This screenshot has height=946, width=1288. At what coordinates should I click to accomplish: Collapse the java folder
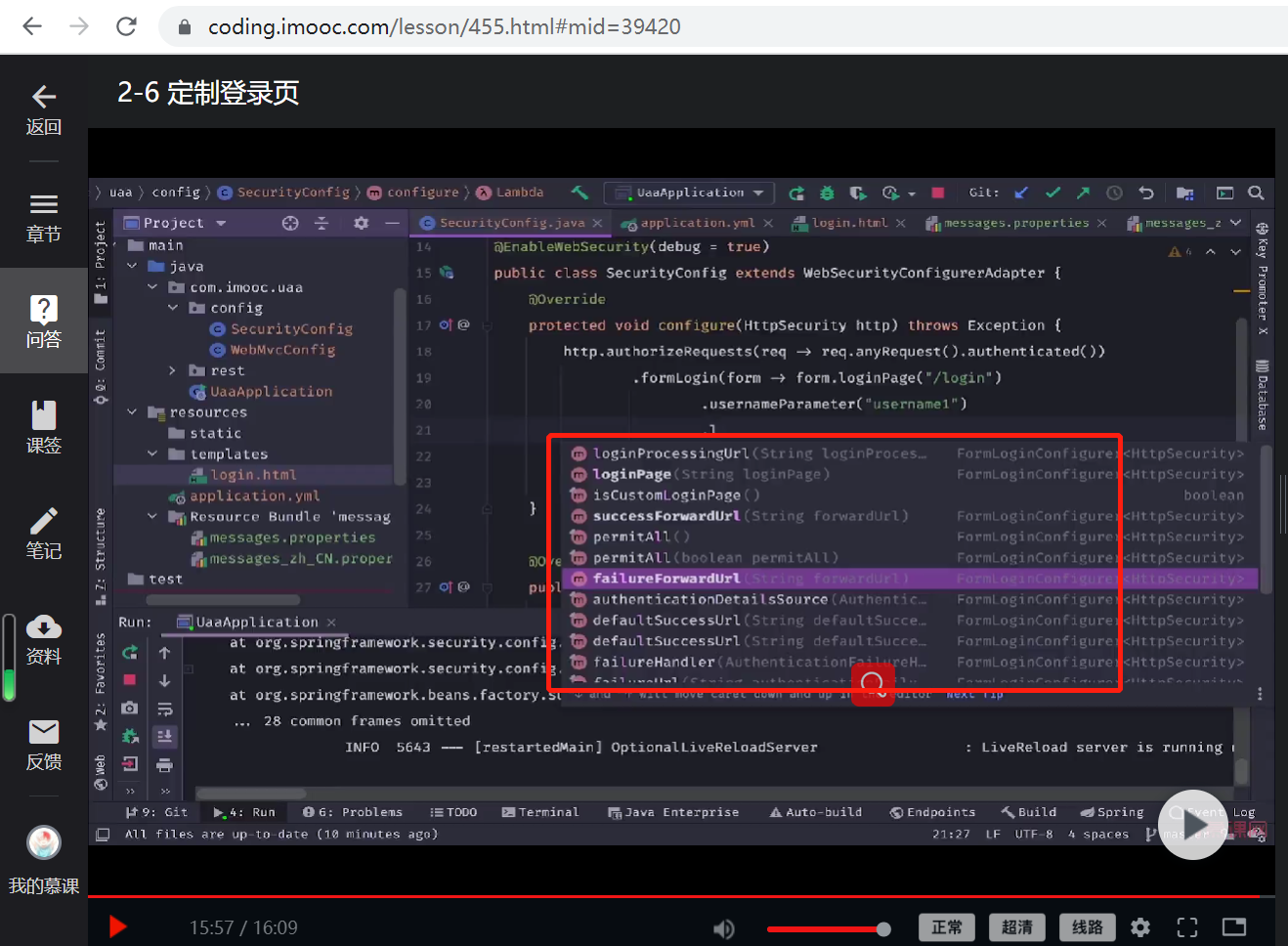pos(132,266)
